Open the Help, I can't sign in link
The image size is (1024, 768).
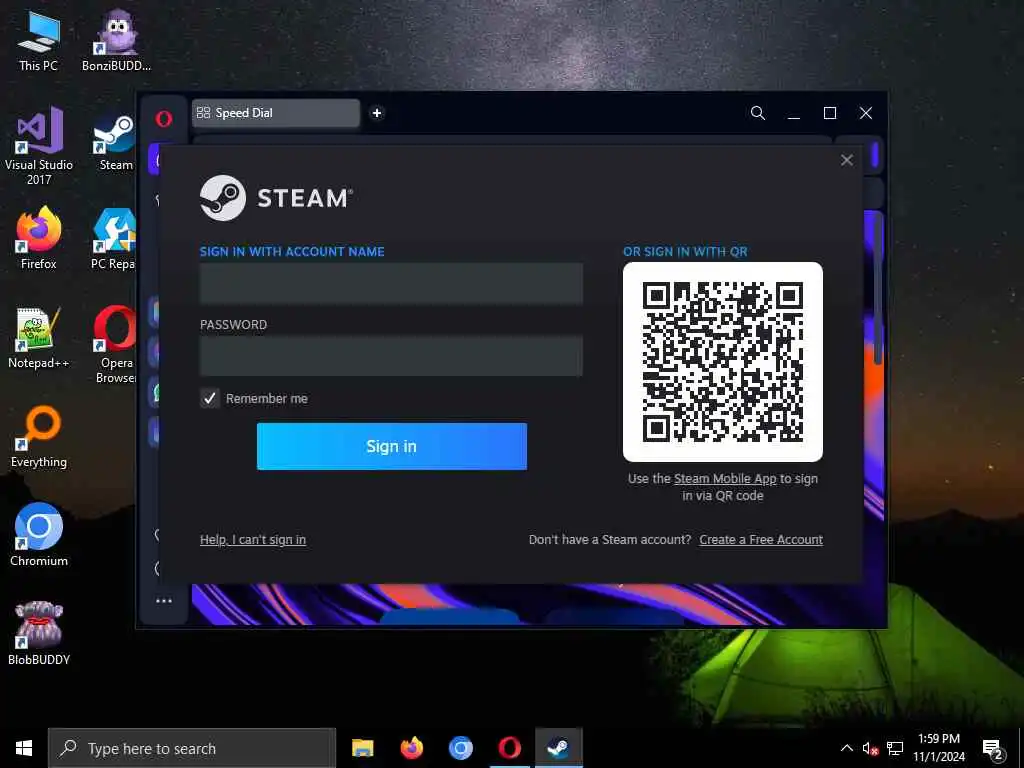coord(253,539)
